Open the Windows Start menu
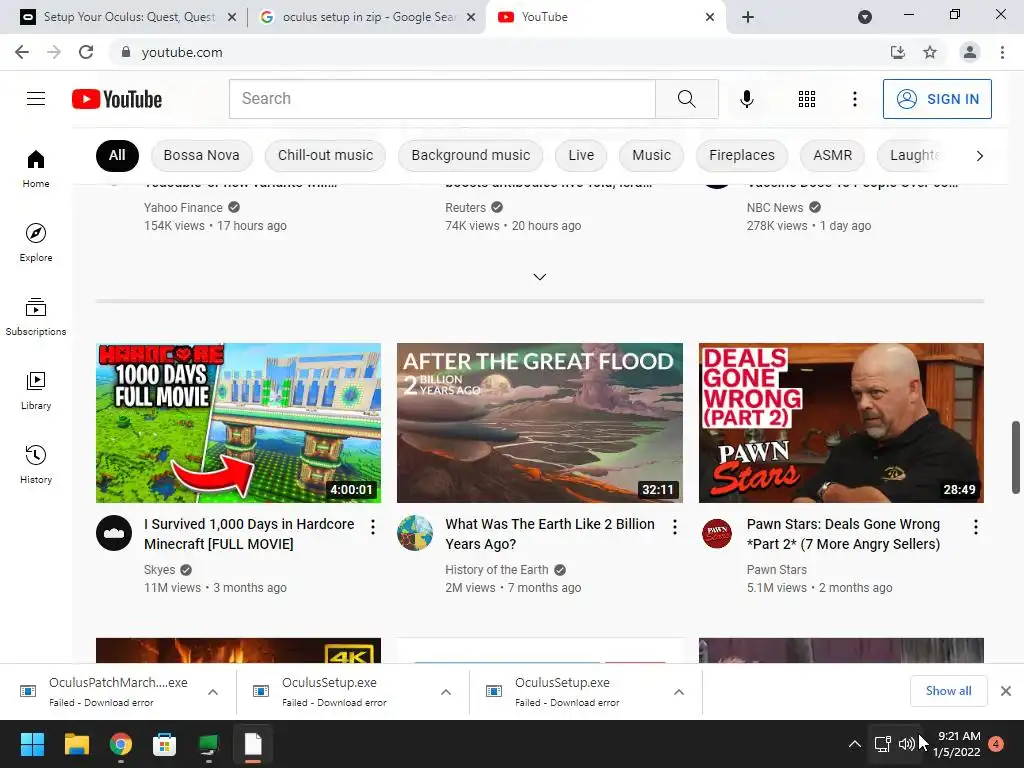 pyautogui.click(x=32, y=744)
